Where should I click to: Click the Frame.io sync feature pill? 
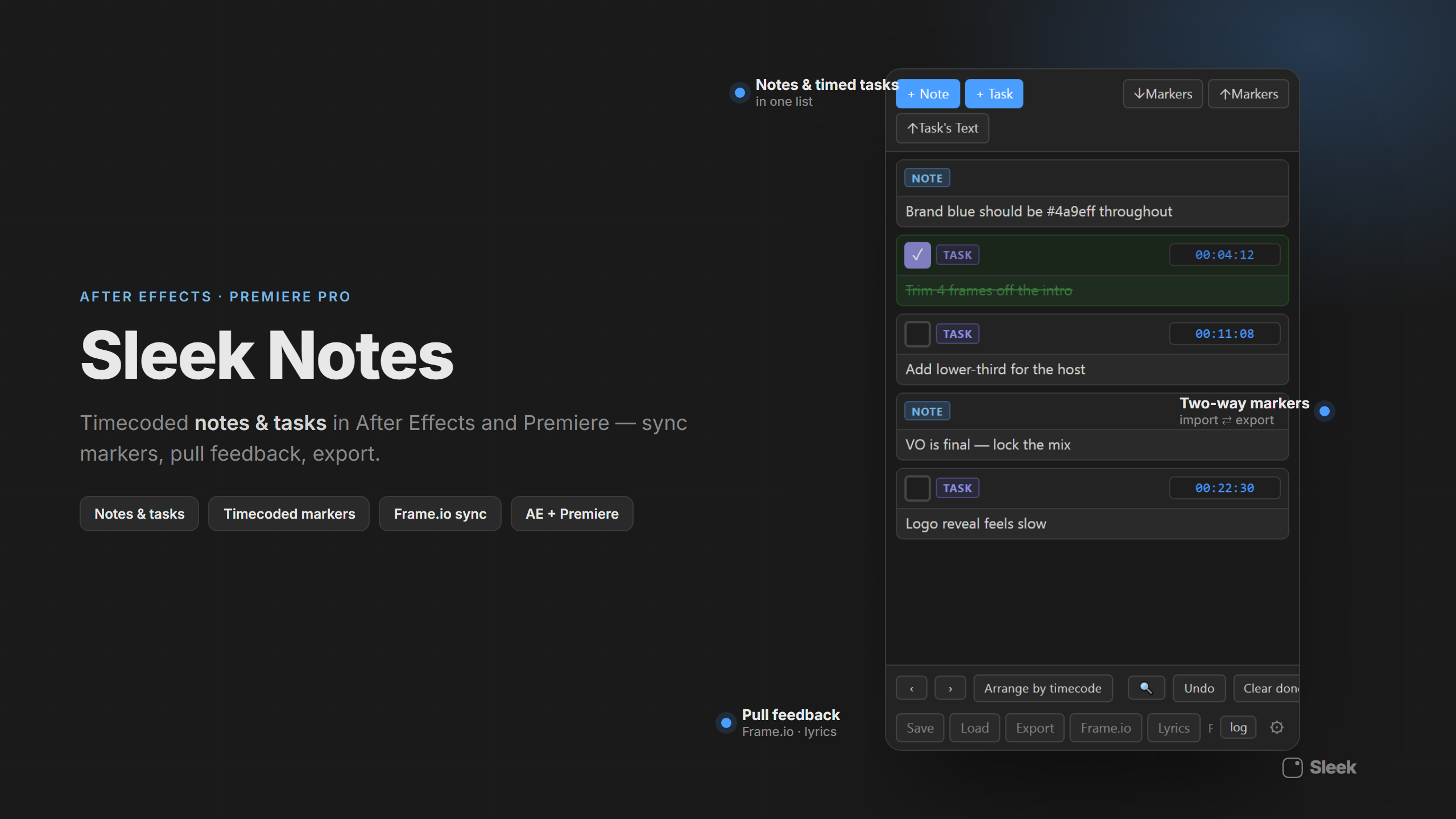tap(440, 514)
